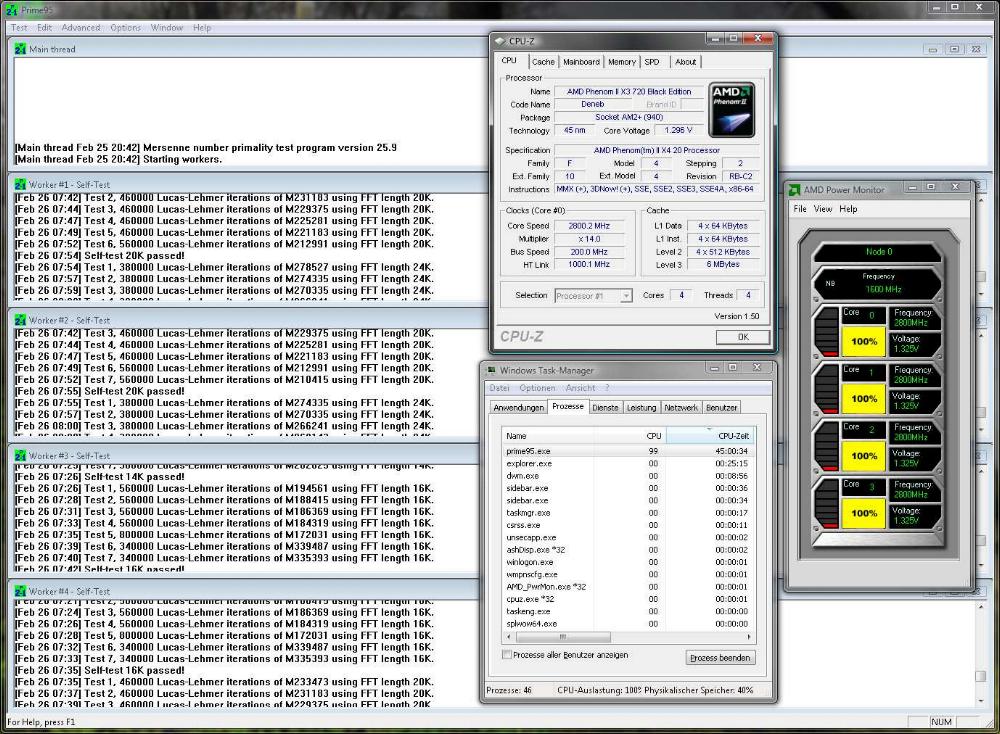Open the File menu in AMD Power Monitor
This screenshot has width=1000, height=734.
pyautogui.click(x=800, y=209)
